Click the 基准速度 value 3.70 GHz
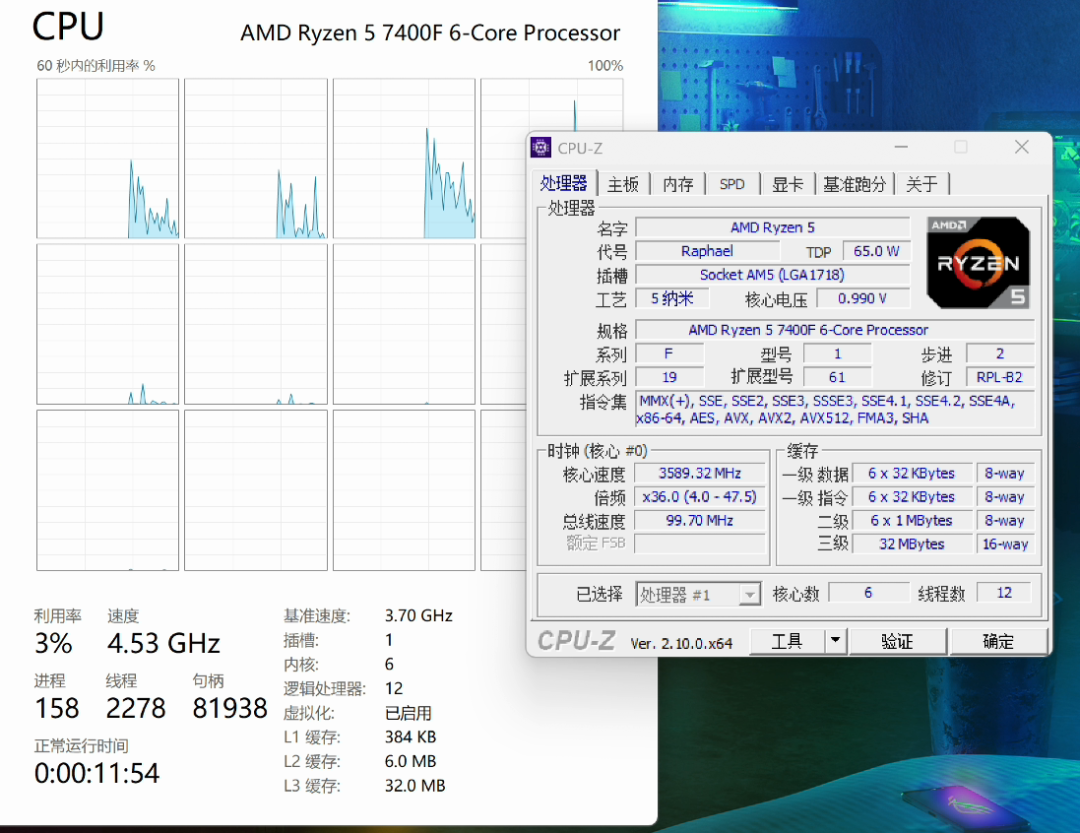This screenshot has height=833, width=1080. (x=418, y=615)
